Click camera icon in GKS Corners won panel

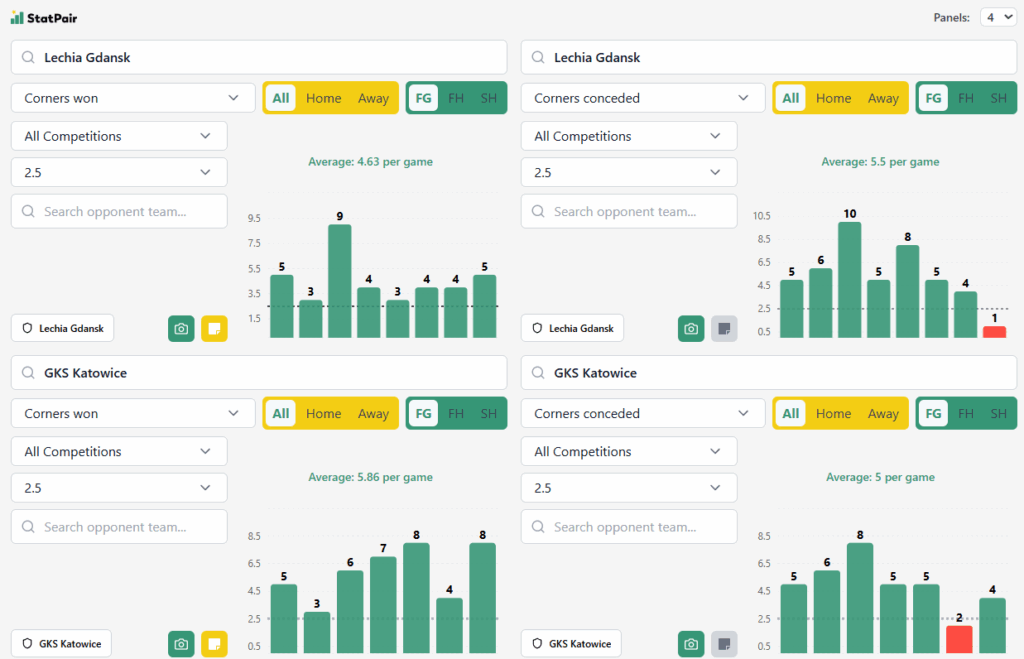coord(181,644)
